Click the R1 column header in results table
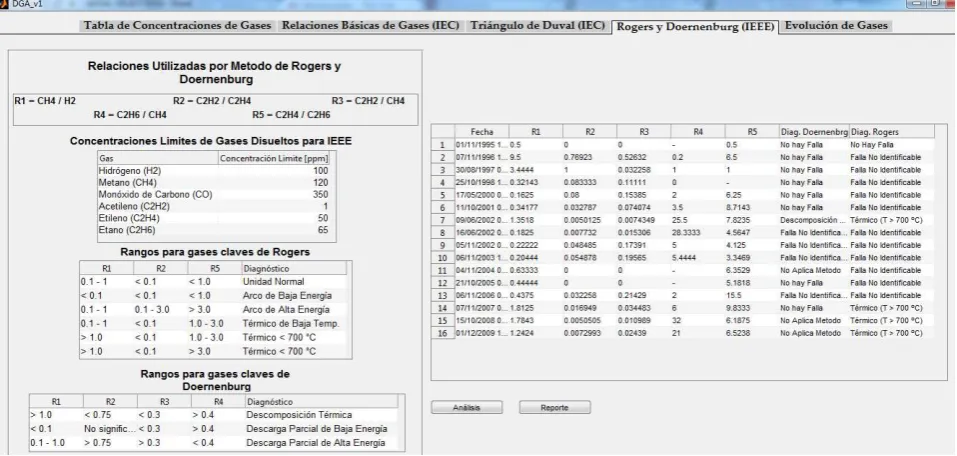This screenshot has width=957, height=456. pyautogui.click(x=536, y=131)
